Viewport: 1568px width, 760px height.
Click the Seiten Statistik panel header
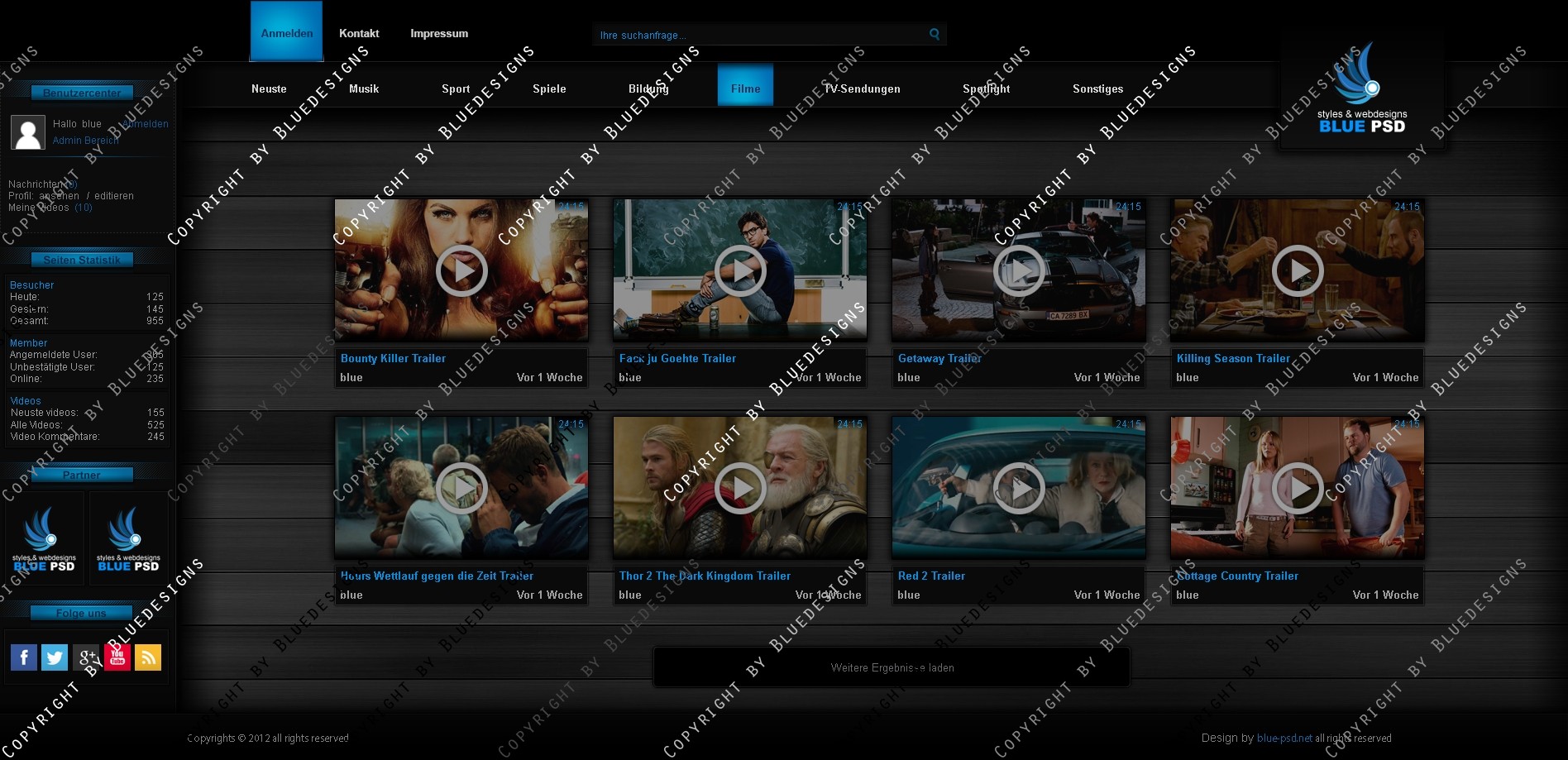[x=82, y=260]
